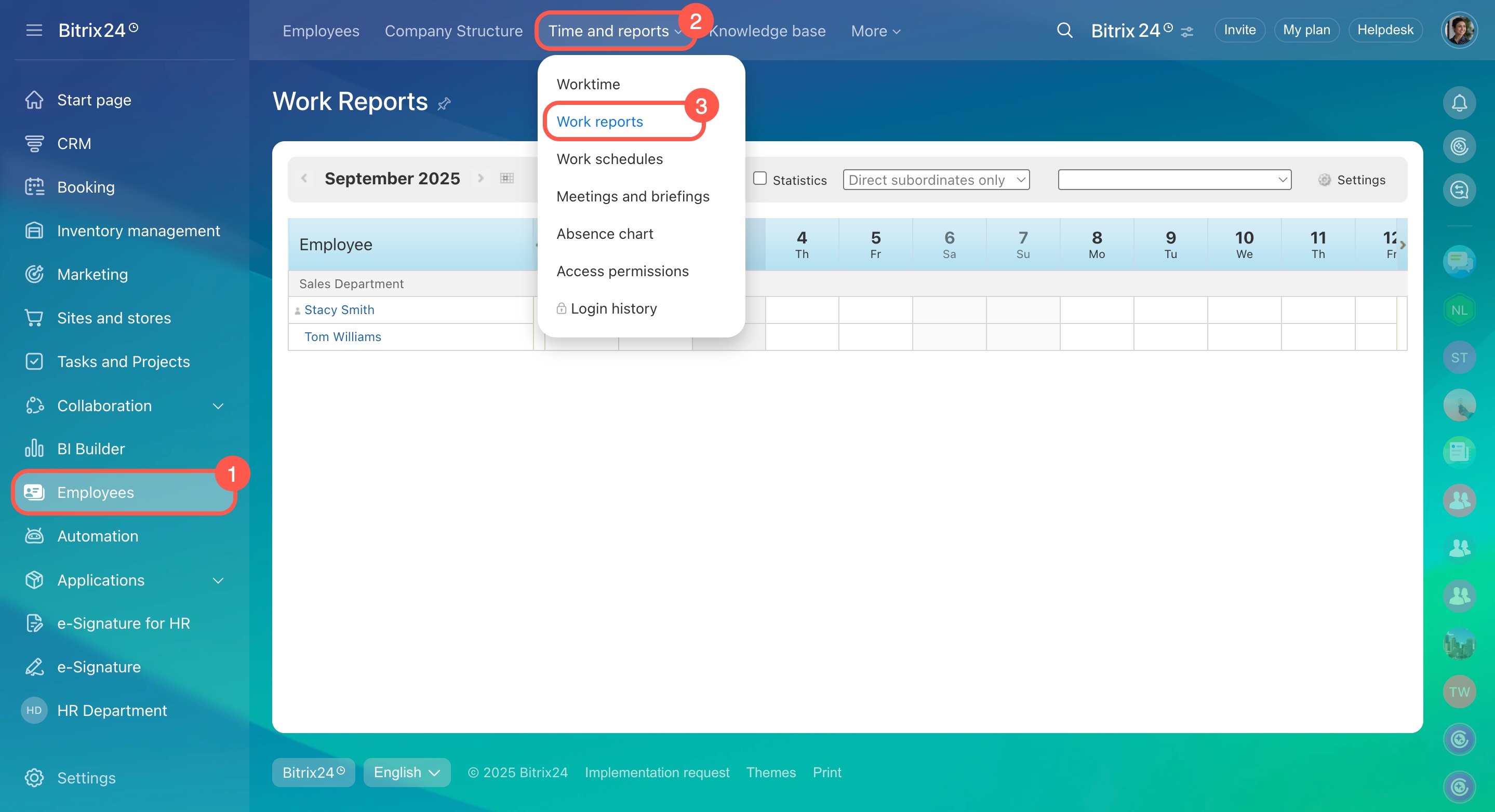The width and height of the screenshot is (1495, 812).
Task: Switch to Company Structure tab
Action: [x=453, y=31]
